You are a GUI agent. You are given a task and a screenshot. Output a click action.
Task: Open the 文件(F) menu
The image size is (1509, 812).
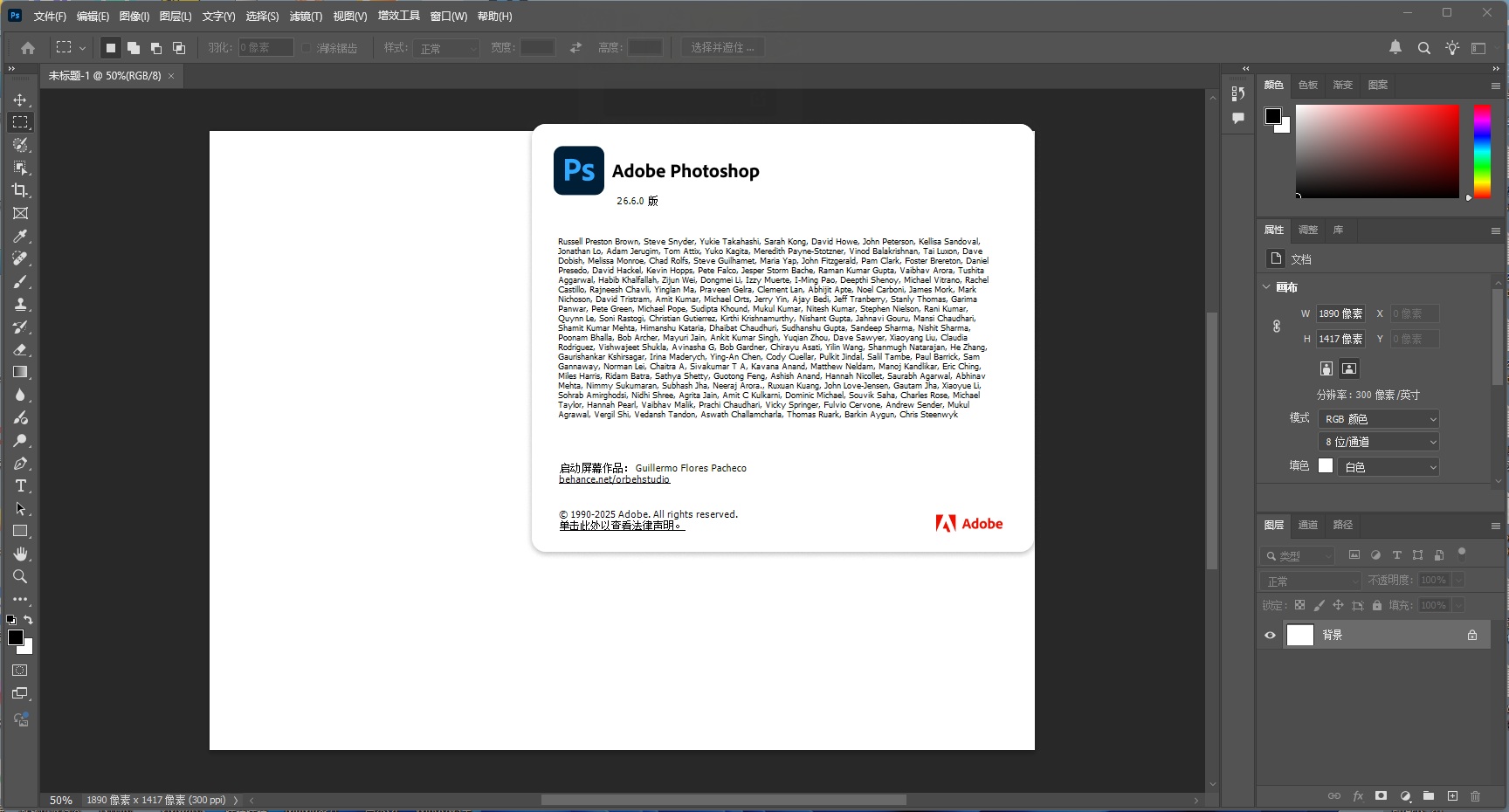50,16
